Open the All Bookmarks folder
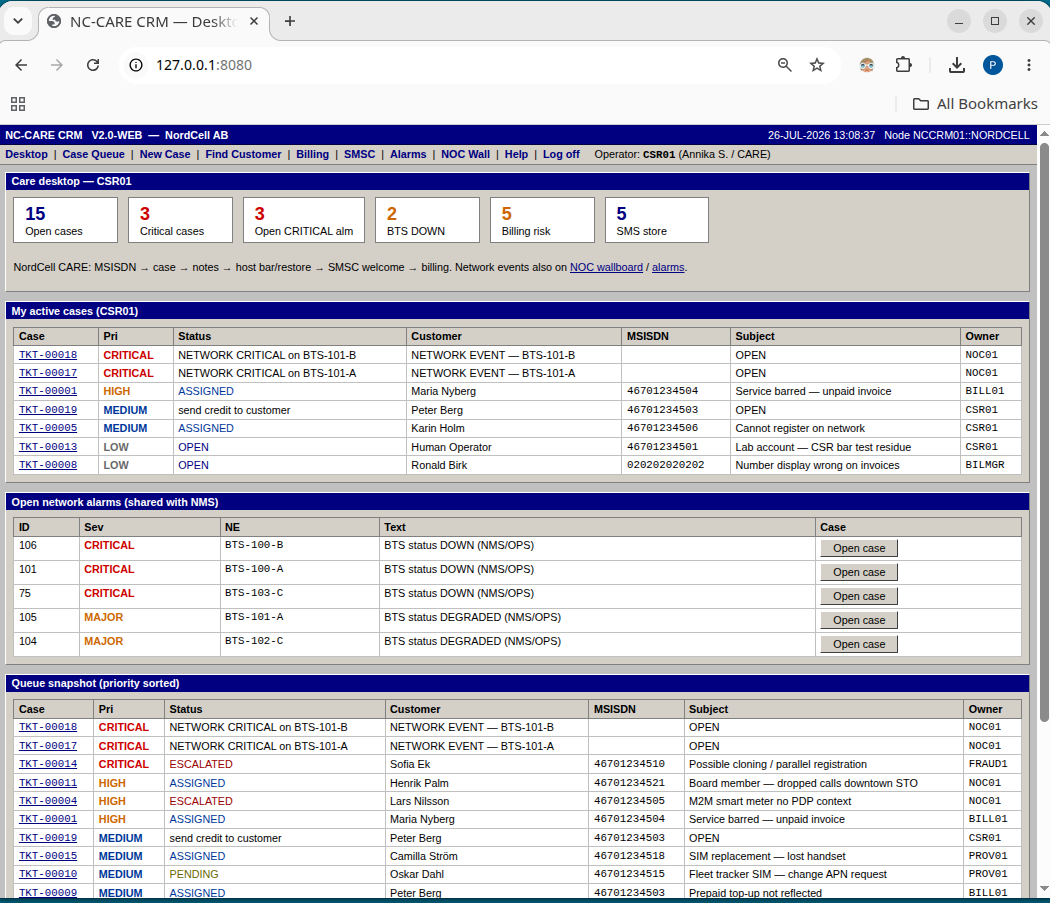This screenshot has height=903, width=1050. [x=976, y=104]
